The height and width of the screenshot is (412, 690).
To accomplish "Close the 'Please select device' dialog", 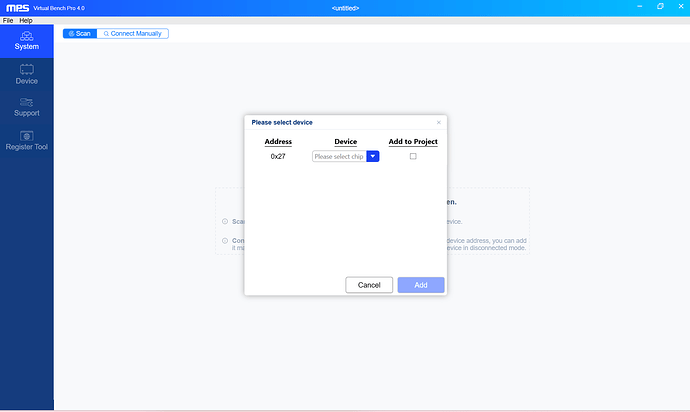I will coord(438,122).
